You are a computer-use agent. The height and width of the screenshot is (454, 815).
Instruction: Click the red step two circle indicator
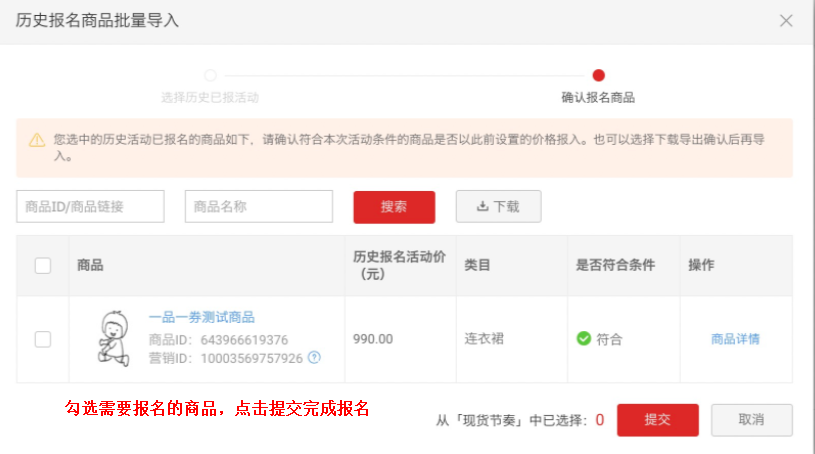coord(598,75)
